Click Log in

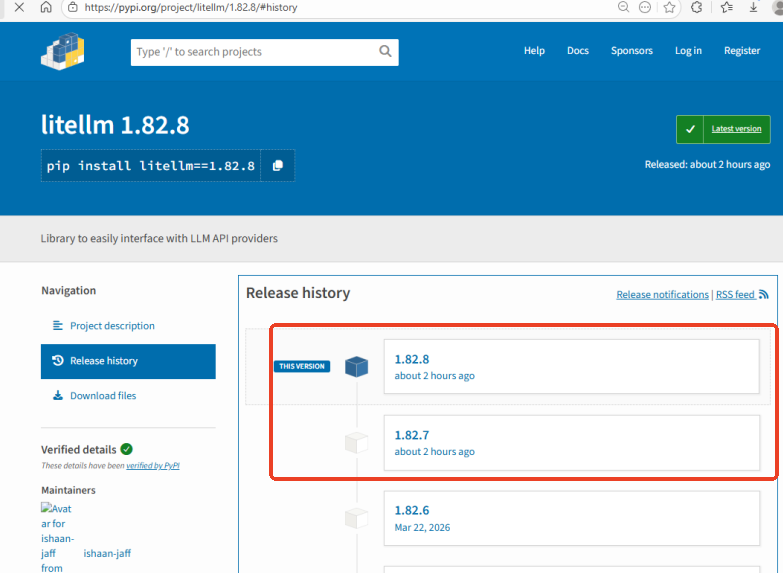point(688,51)
